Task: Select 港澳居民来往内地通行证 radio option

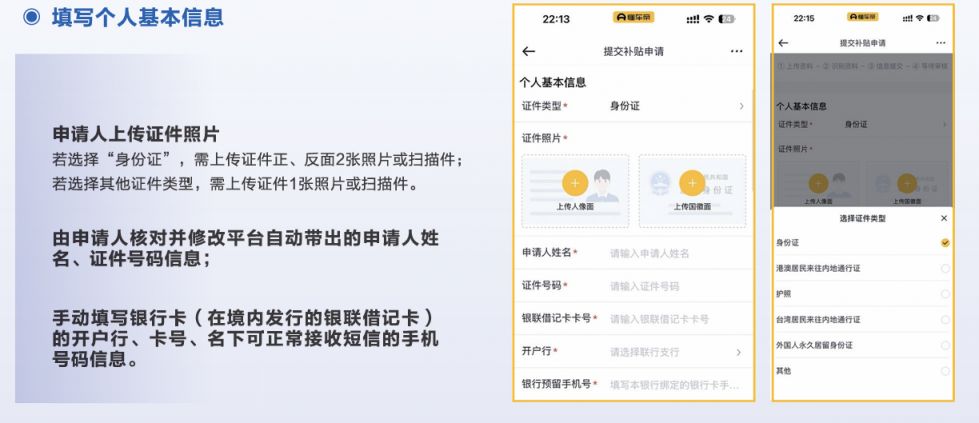Action: [944, 269]
